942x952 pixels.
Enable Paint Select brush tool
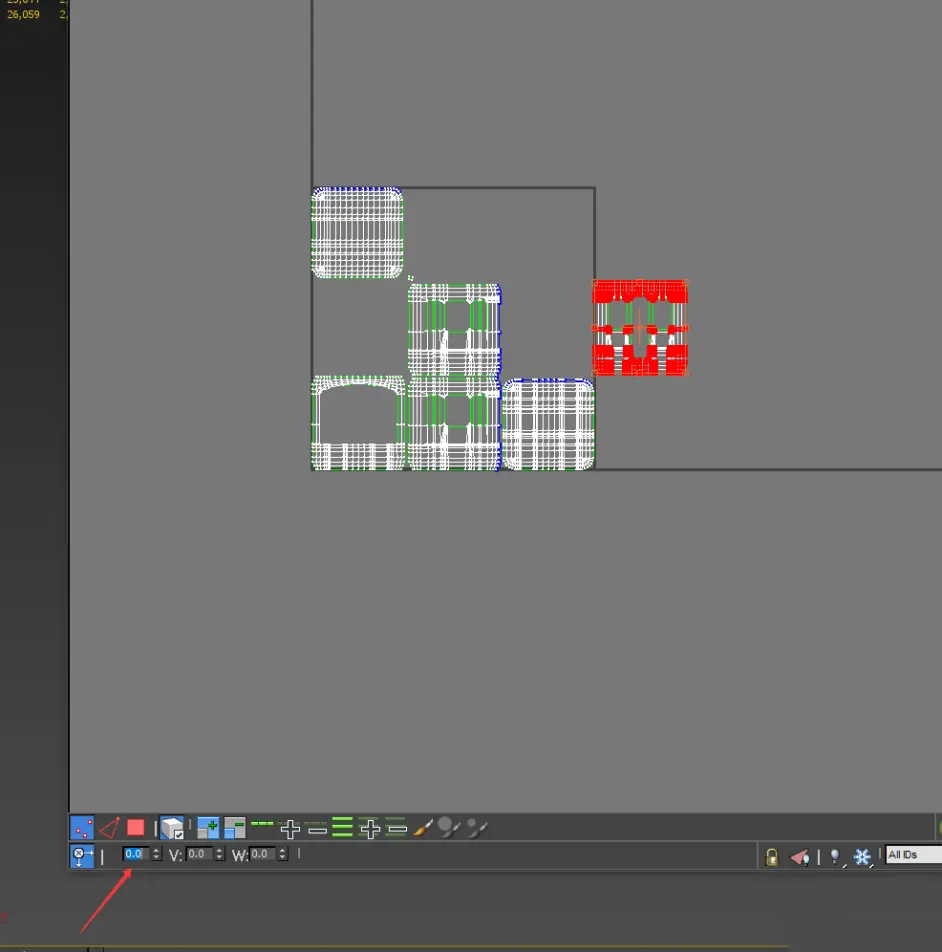[423, 828]
